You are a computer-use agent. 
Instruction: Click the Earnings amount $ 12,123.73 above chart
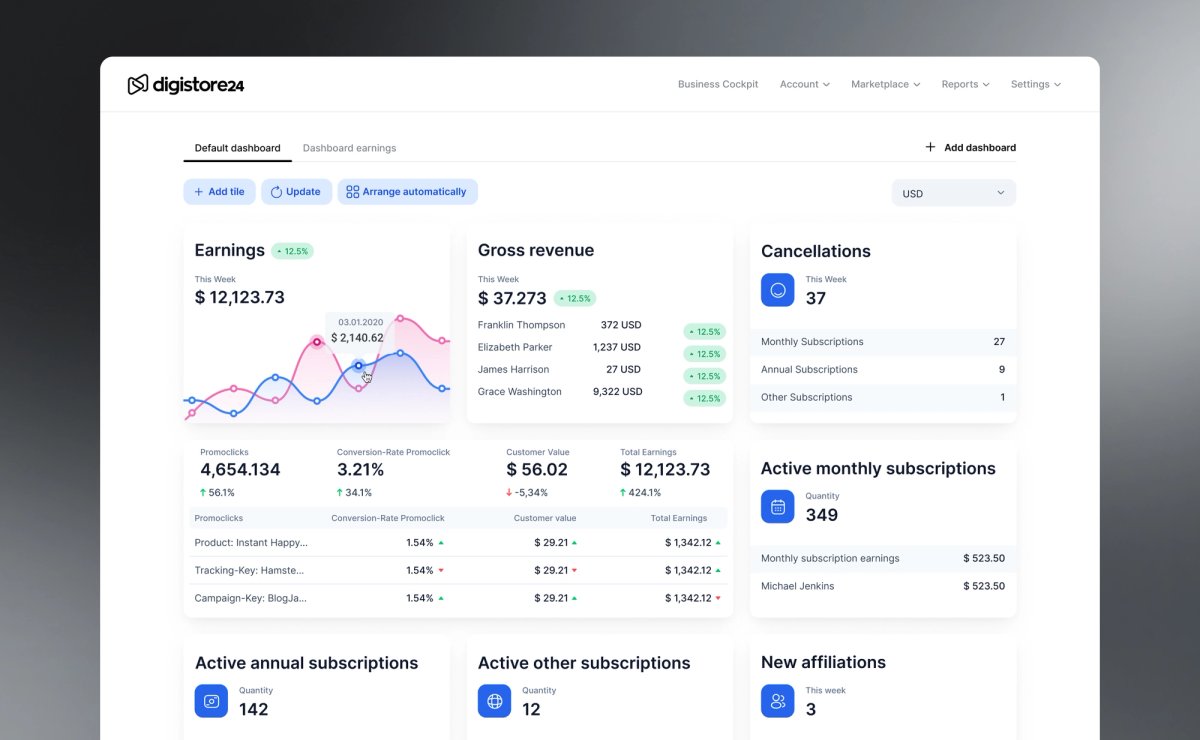pos(240,297)
